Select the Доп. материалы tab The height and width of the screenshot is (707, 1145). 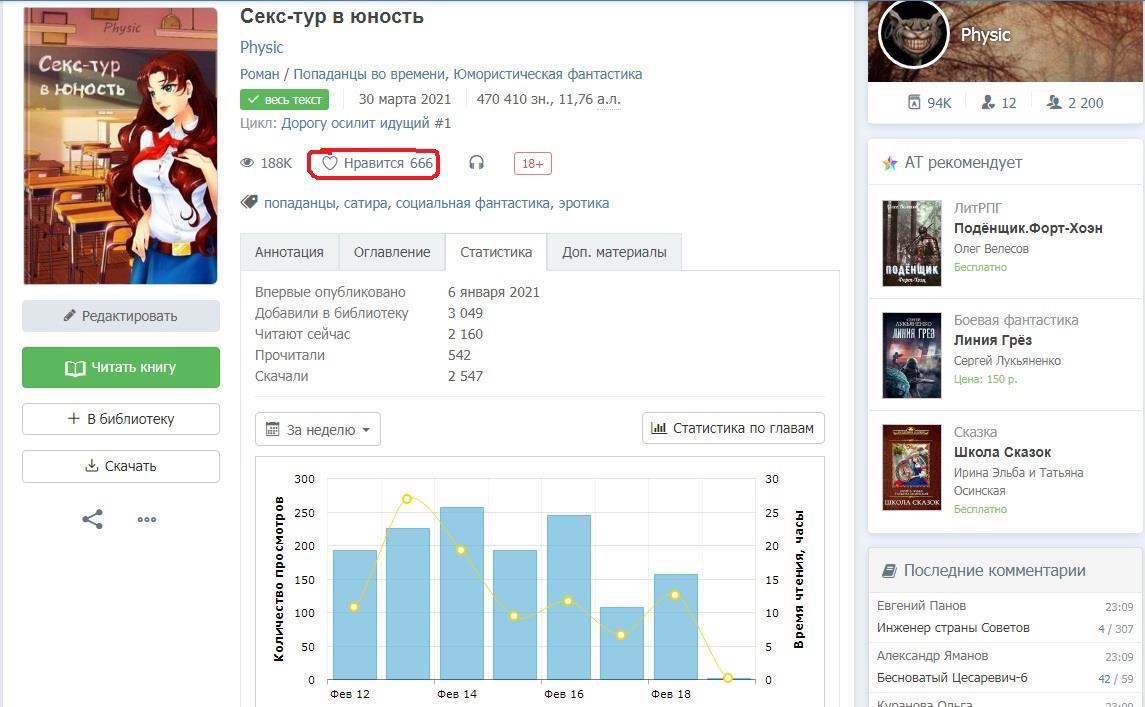[x=614, y=252]
